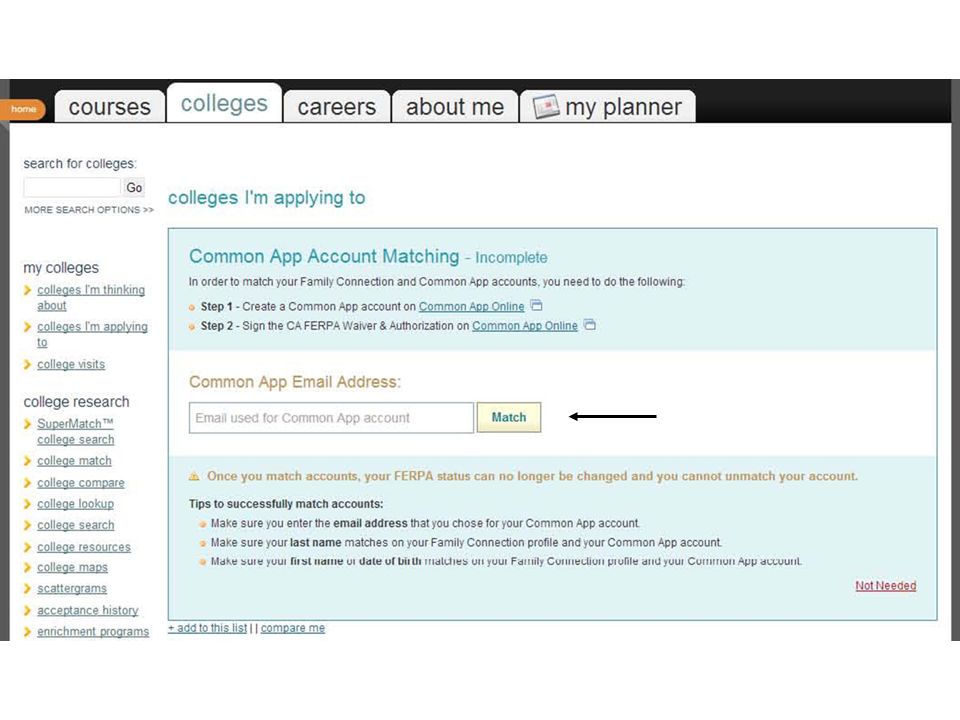Go to the about me tab
960x720 pixels.
455,107
